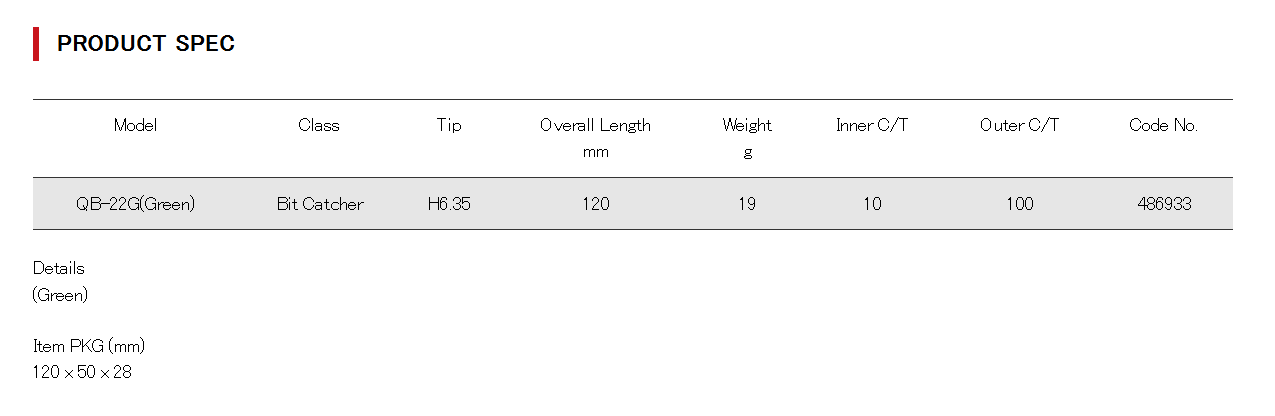Click the PRODUCT SPEC heading
1275x416 pixels.
coord(146,44)
